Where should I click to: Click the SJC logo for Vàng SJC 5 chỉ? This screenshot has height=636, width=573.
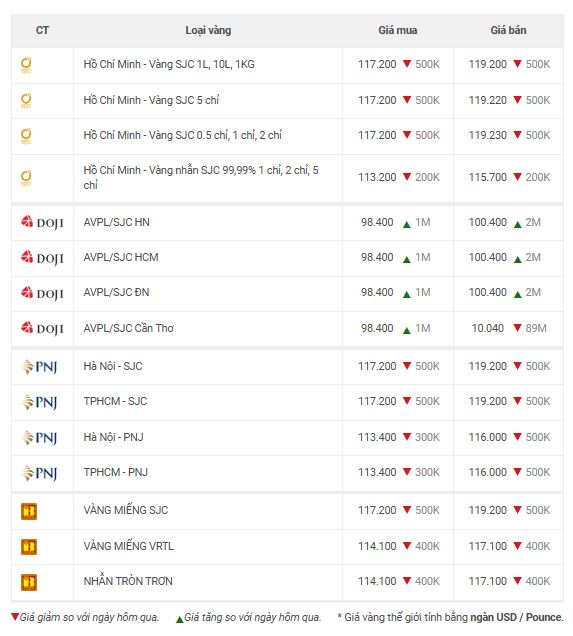(26, 100)
